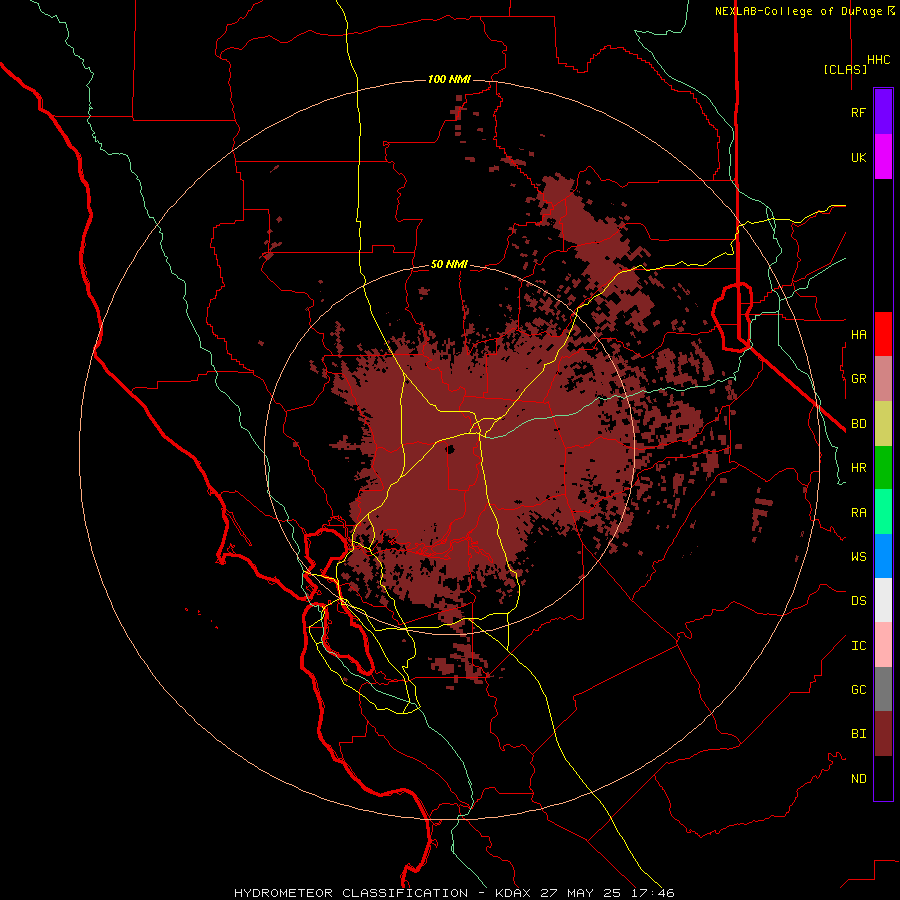This screenshot has width=900, height=900.
Task: Click the "ND" legend label
Action: tap(858, 778)
